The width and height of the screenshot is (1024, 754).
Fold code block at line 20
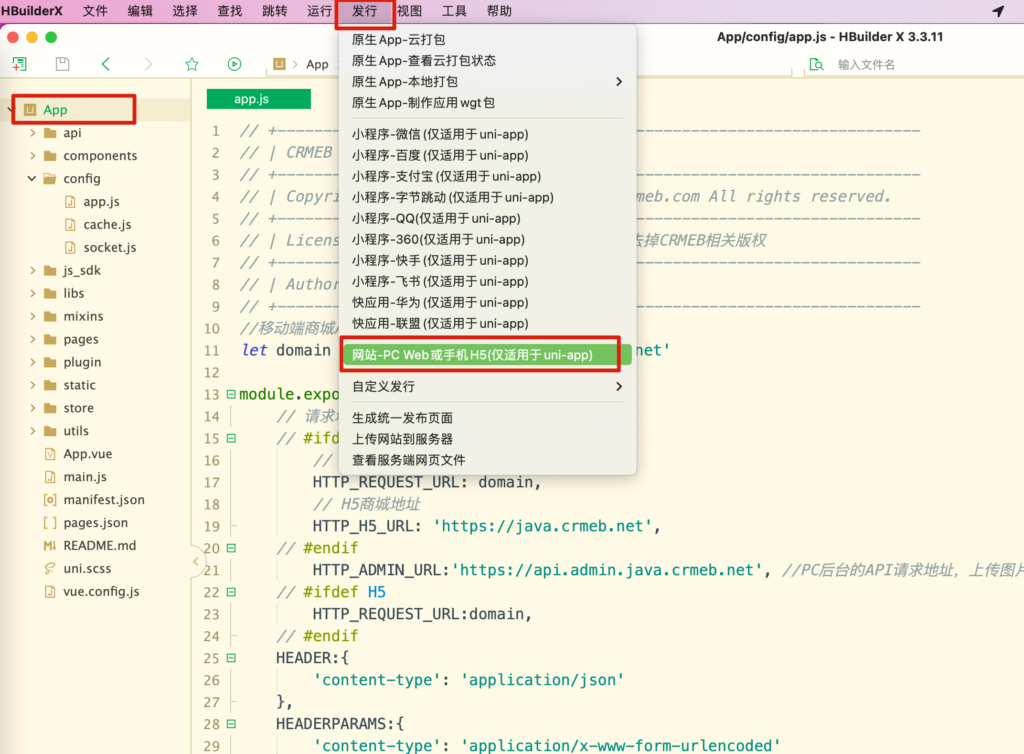pos(231,548)
